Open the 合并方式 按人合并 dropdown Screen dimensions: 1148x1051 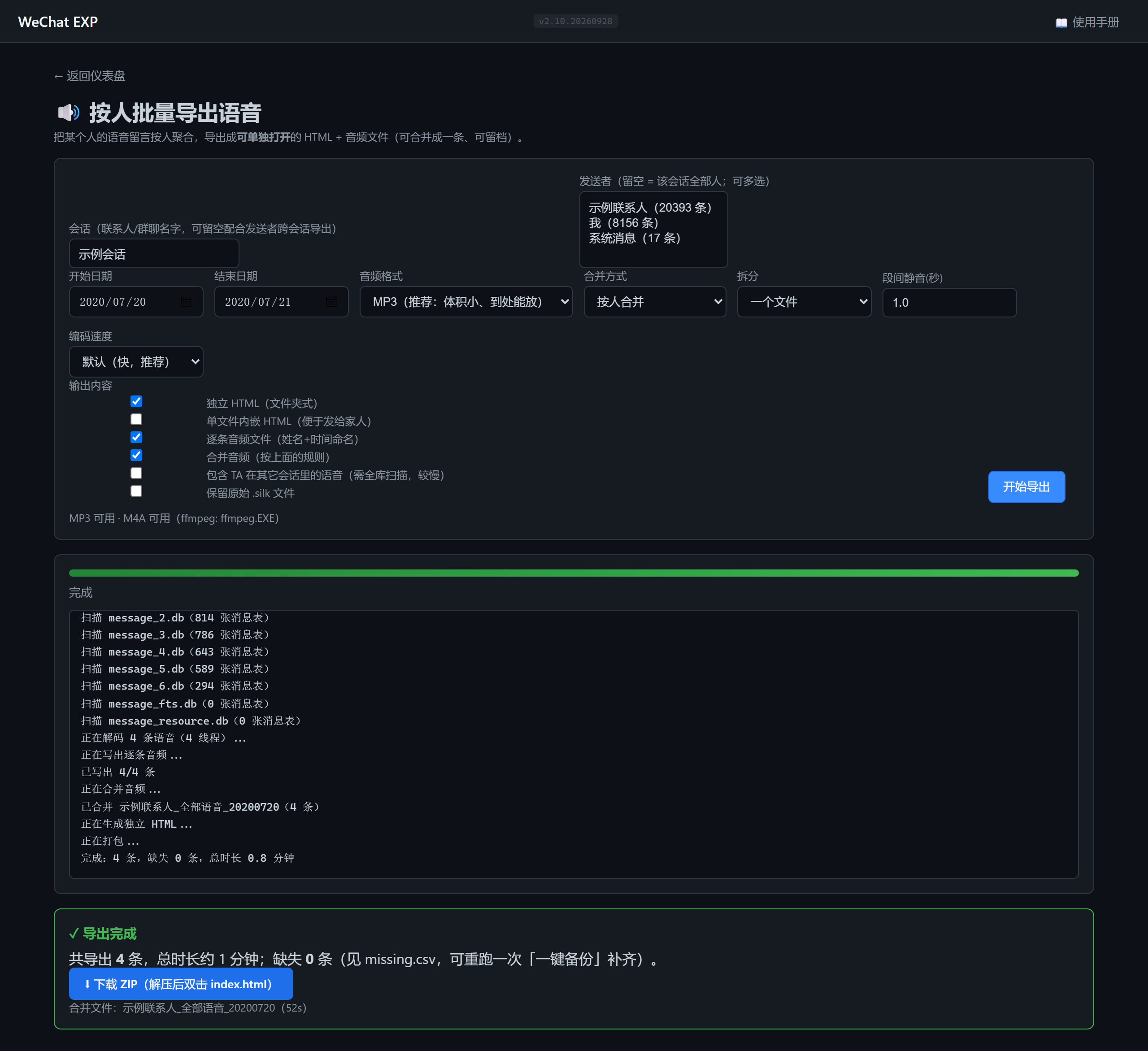pyautogui.click(x=655, y=302)
